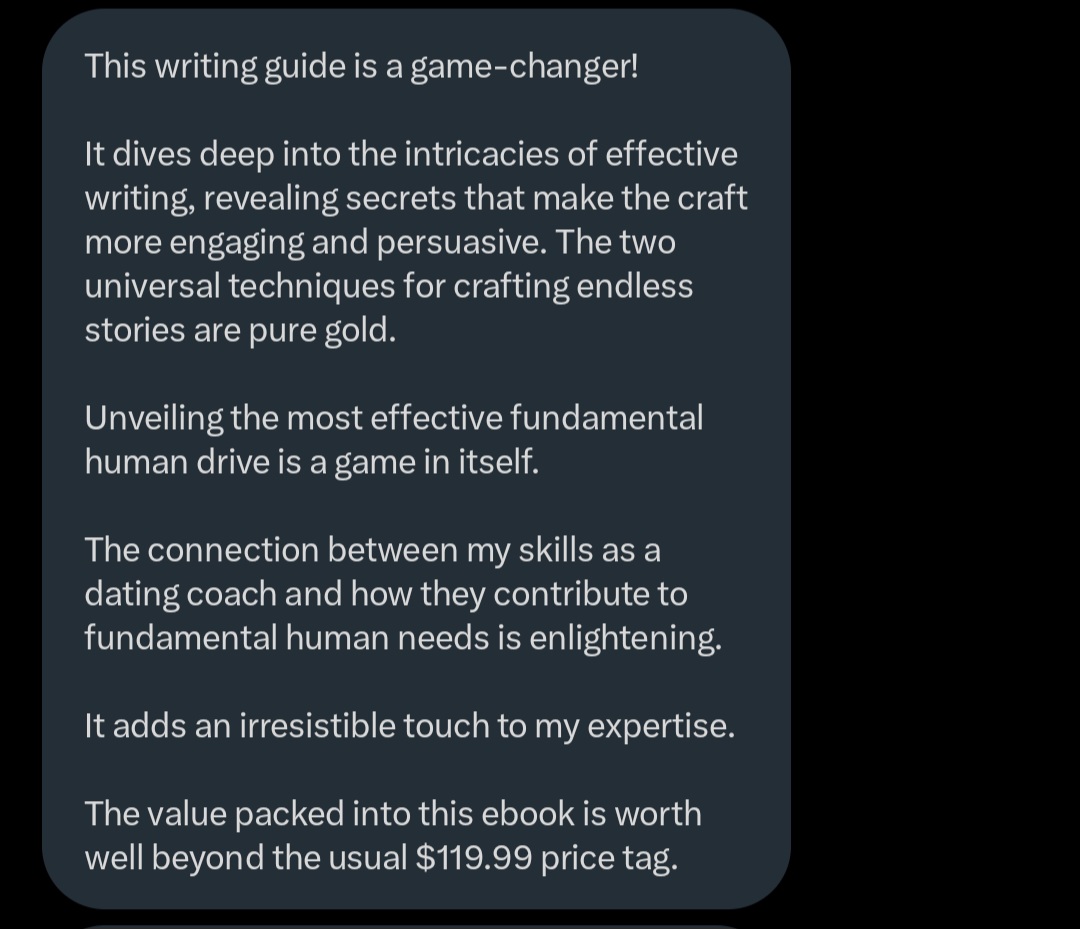Tap 'It adds an irresistible touch' sentence
The image size is (1080, 929).
[x=410, y=726]
